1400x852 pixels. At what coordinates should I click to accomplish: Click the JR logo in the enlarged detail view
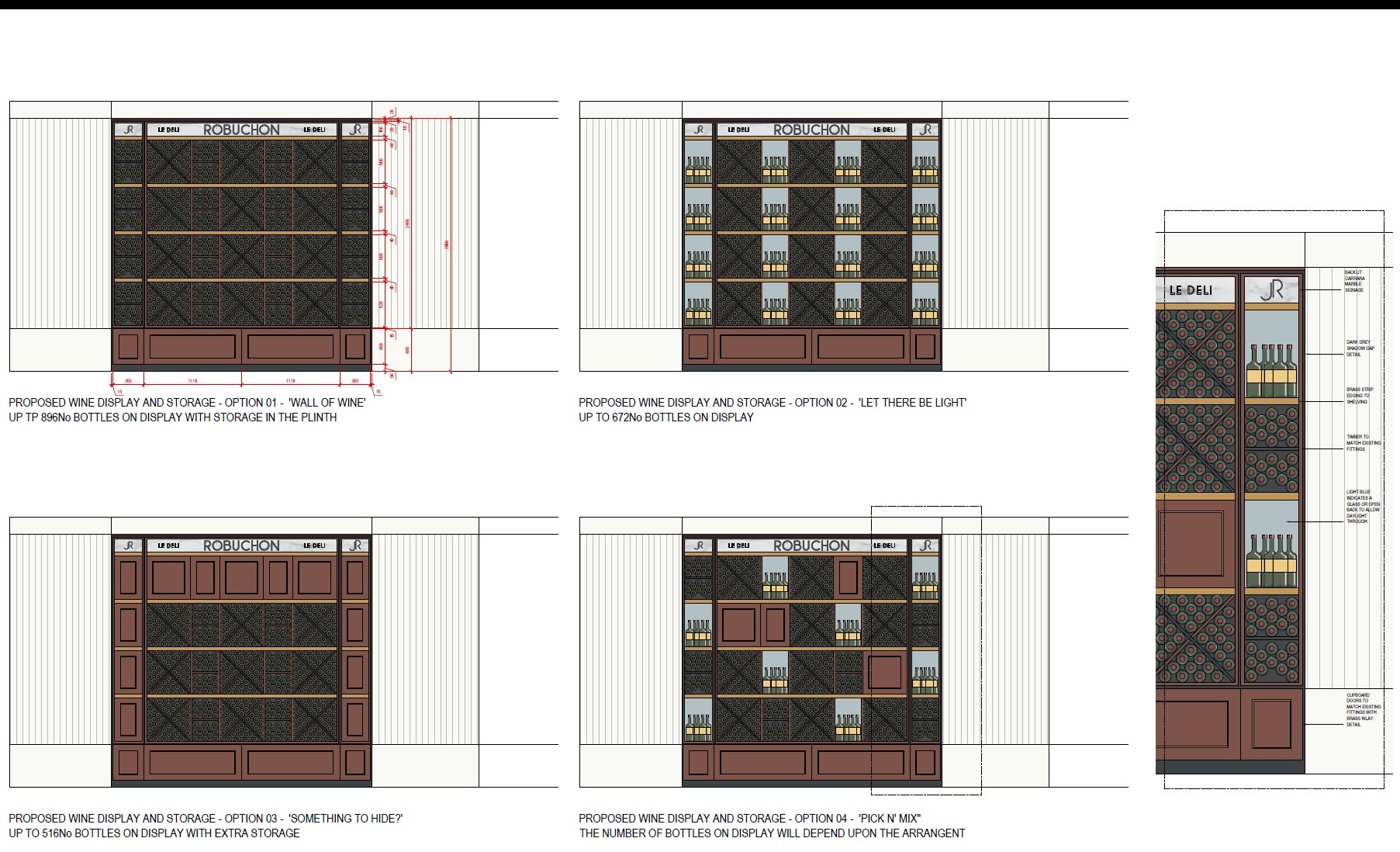tap(1271, 291)
